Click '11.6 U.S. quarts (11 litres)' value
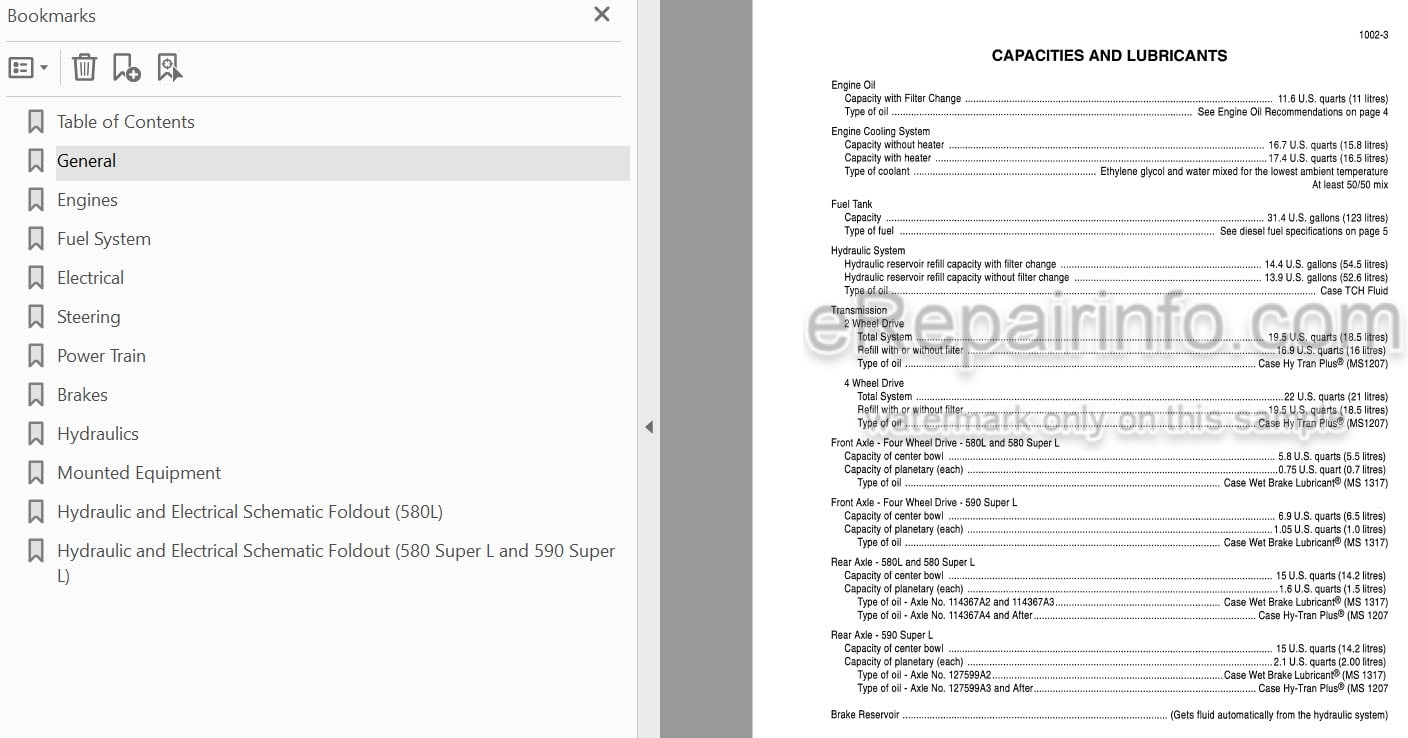Image resolution: width=1408 pixels, height=738 pixels. [1332, 99]
